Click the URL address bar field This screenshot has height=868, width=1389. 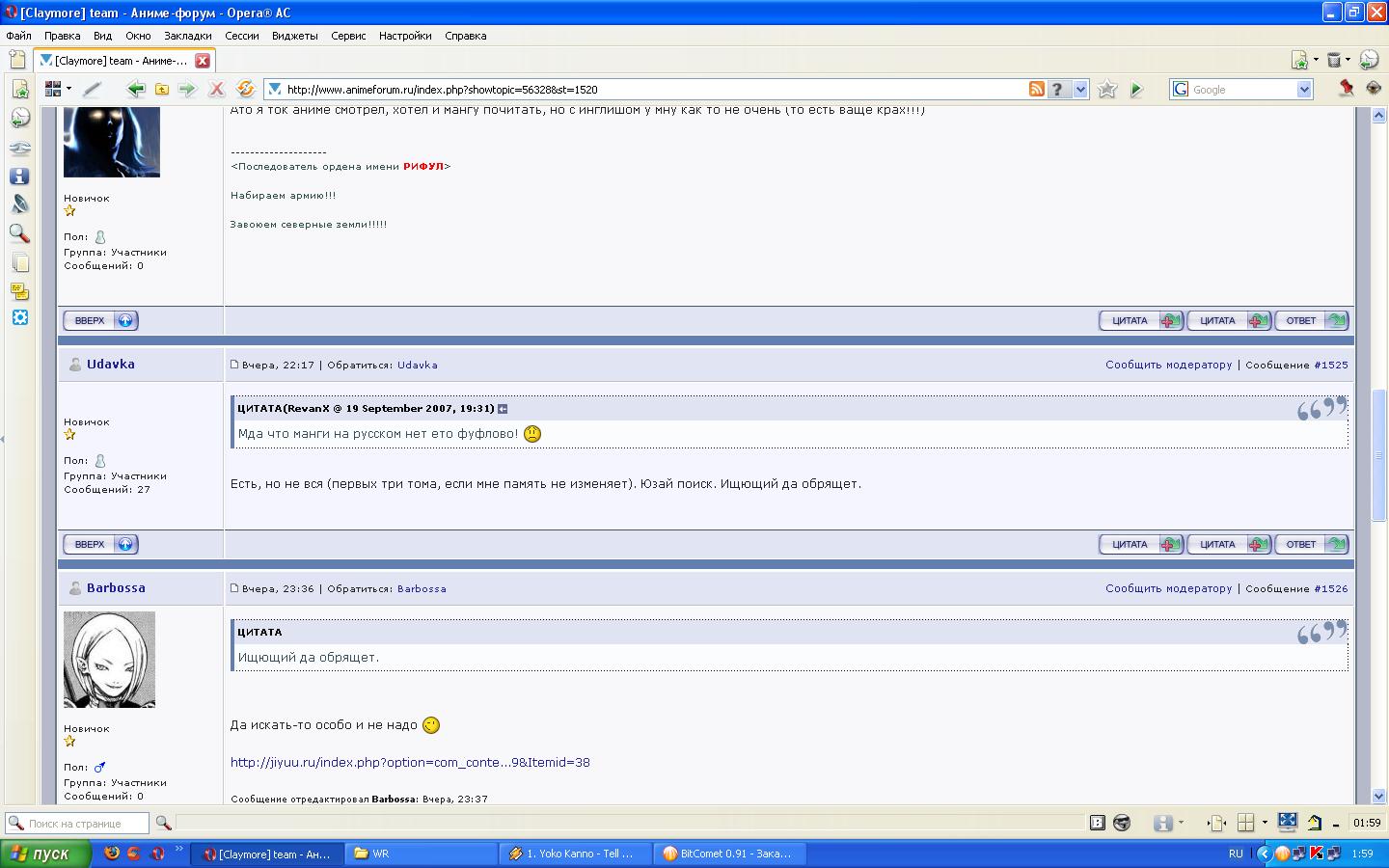click(656, 89)
